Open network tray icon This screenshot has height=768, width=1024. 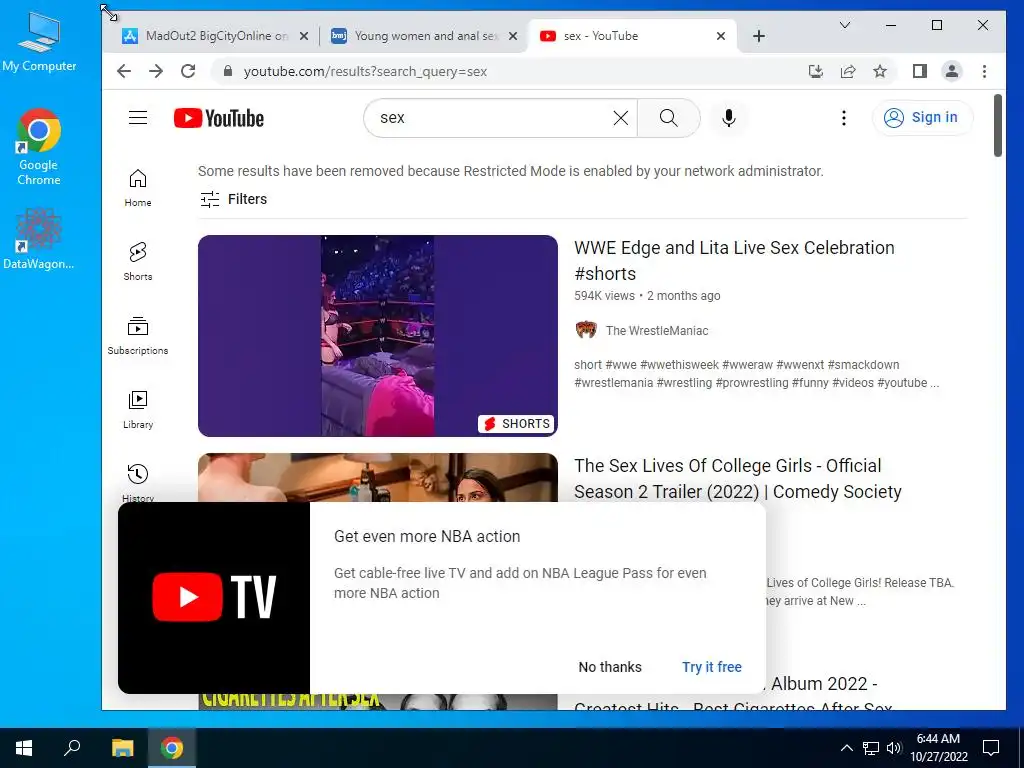871,748
